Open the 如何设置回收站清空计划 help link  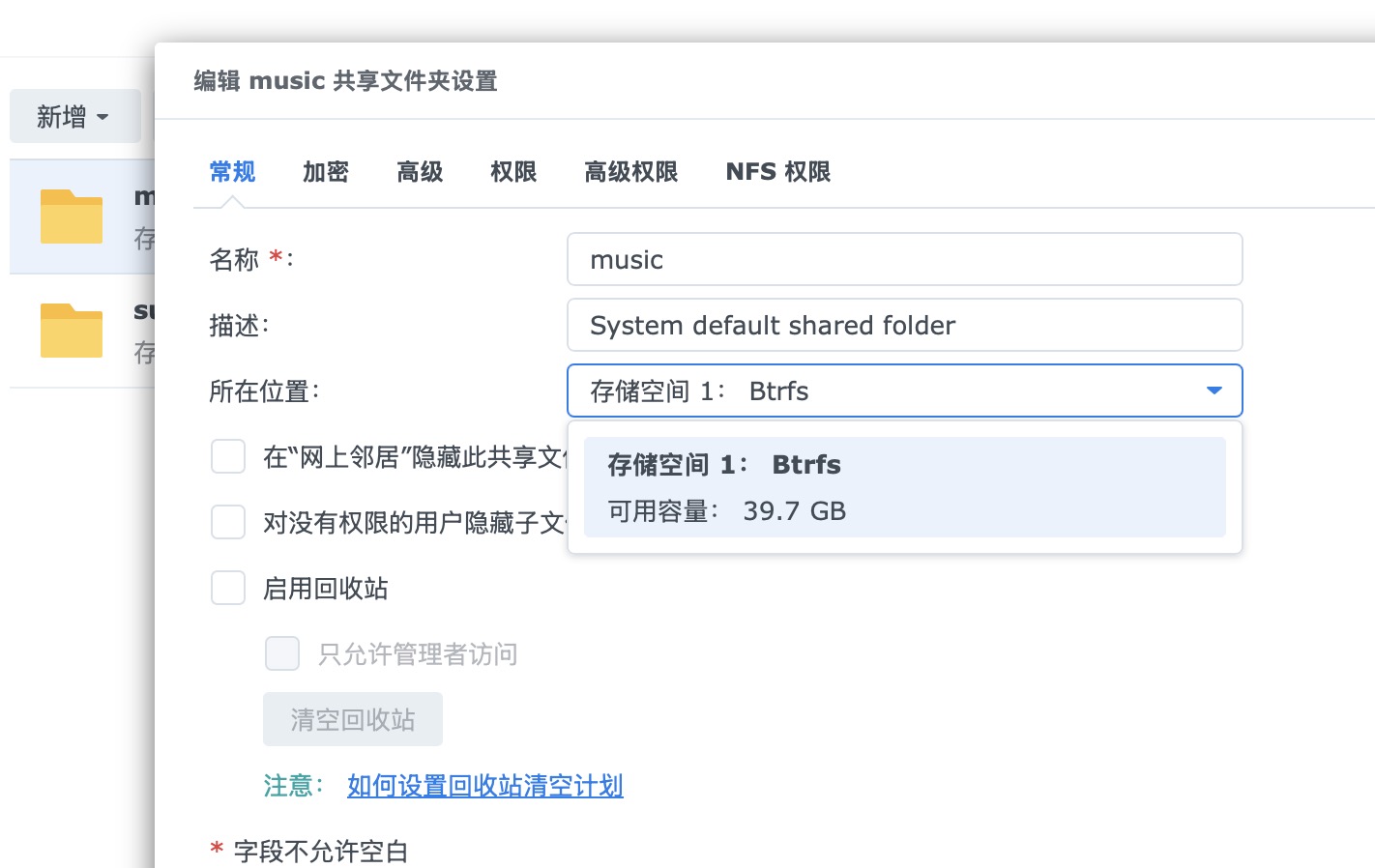tap(484, 786)
